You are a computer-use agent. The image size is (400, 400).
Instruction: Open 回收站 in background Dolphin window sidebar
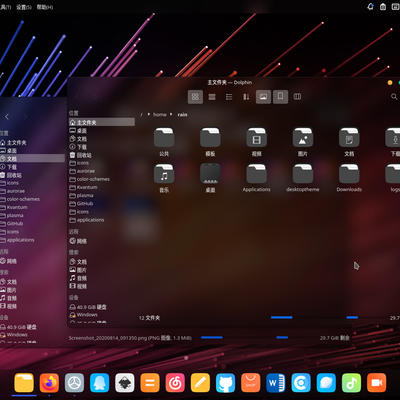[x=32, y=175]
